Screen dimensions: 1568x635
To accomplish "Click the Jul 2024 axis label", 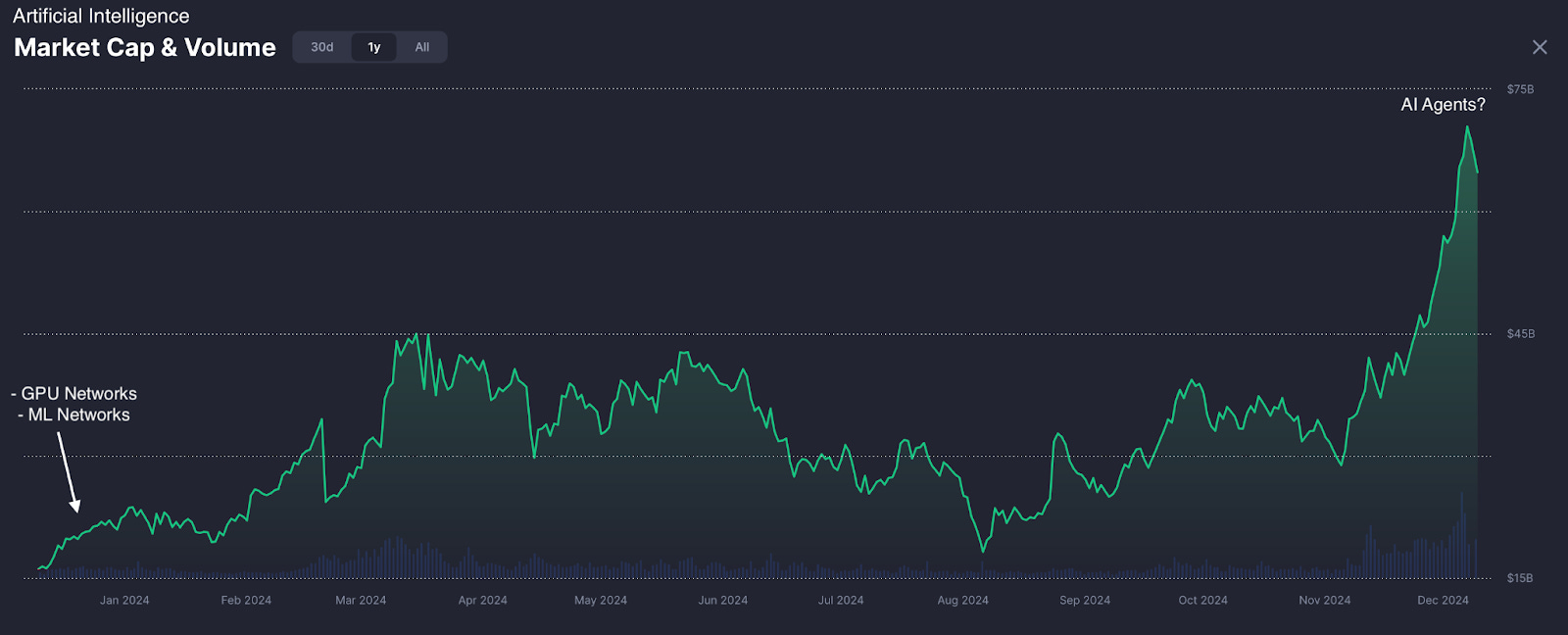I will coord(841,601).
